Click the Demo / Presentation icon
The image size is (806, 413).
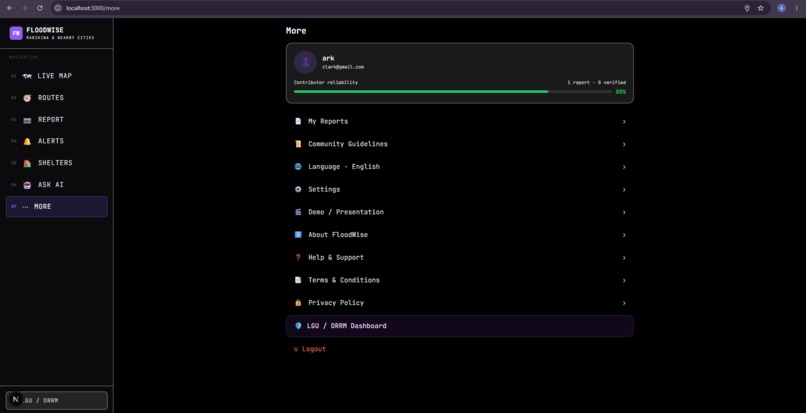pyautogui.click(x=298, y=212)
